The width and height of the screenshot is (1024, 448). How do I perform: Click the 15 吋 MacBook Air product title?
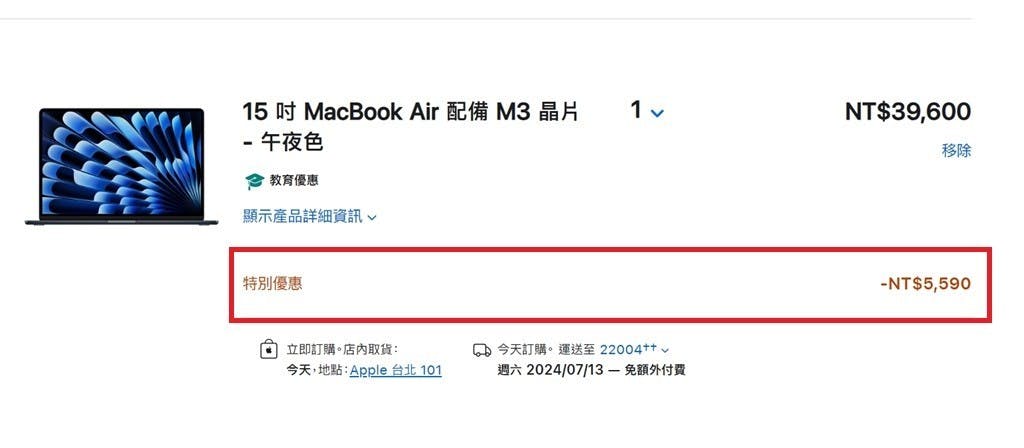(410, 127)
